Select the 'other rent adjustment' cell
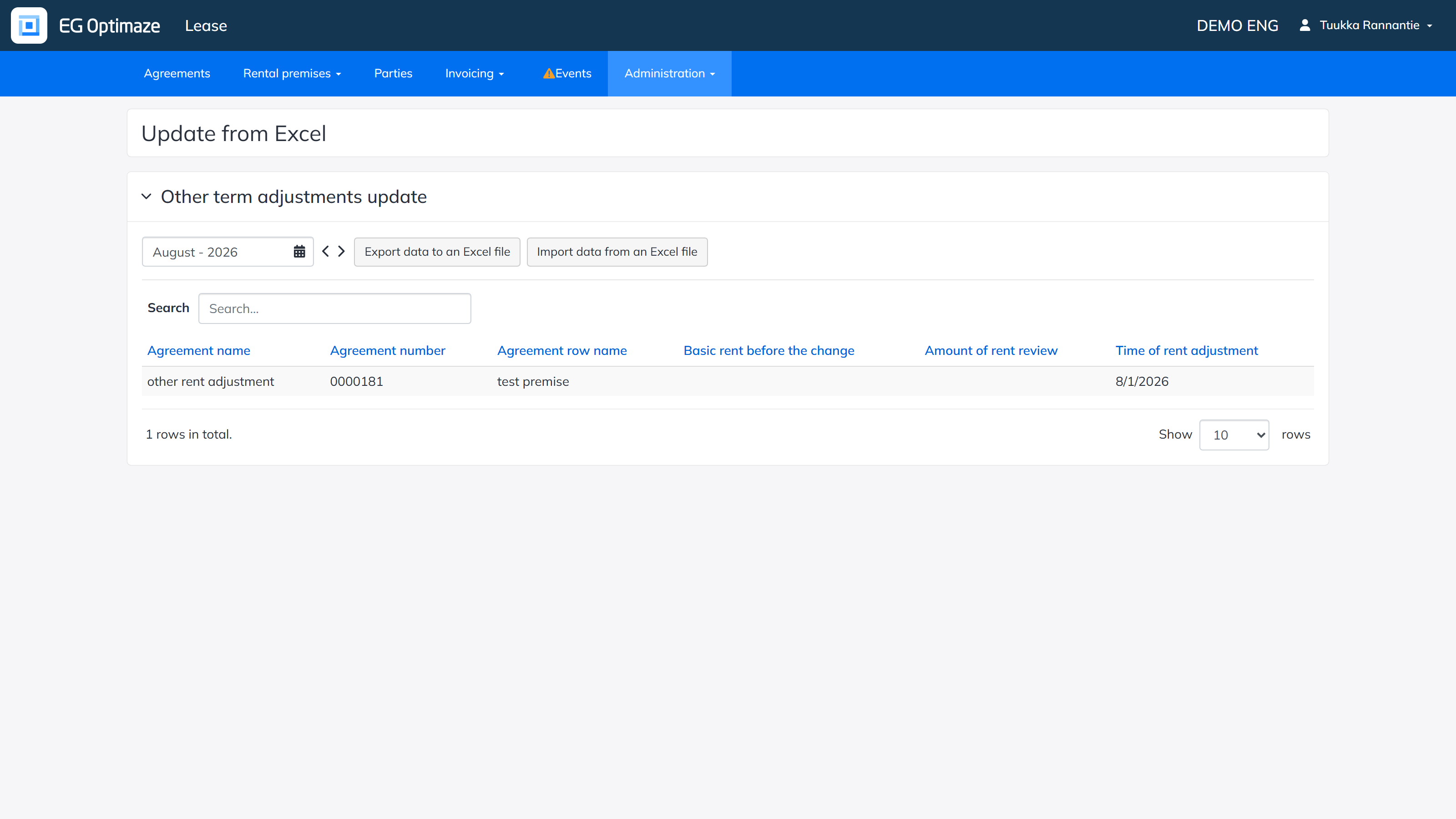1456x819 pixels. tap(210, 382)
